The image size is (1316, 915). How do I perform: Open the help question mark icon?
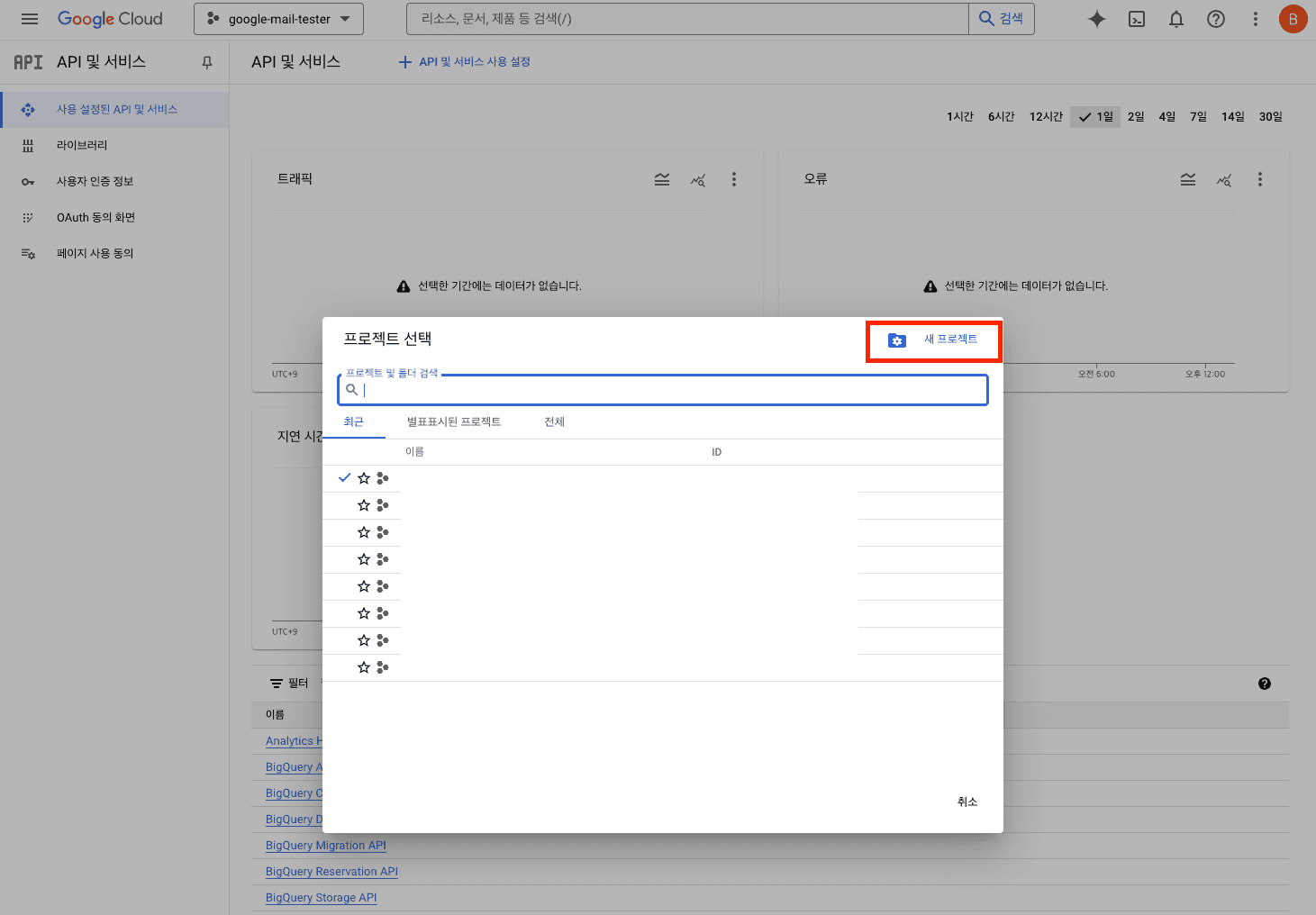(x=1216, y=19)
